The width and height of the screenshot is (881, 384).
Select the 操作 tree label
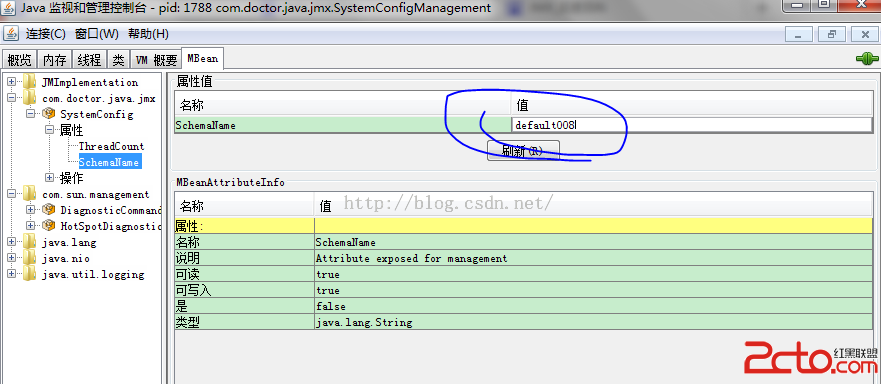pyautogui.click(x=71, y=178)
